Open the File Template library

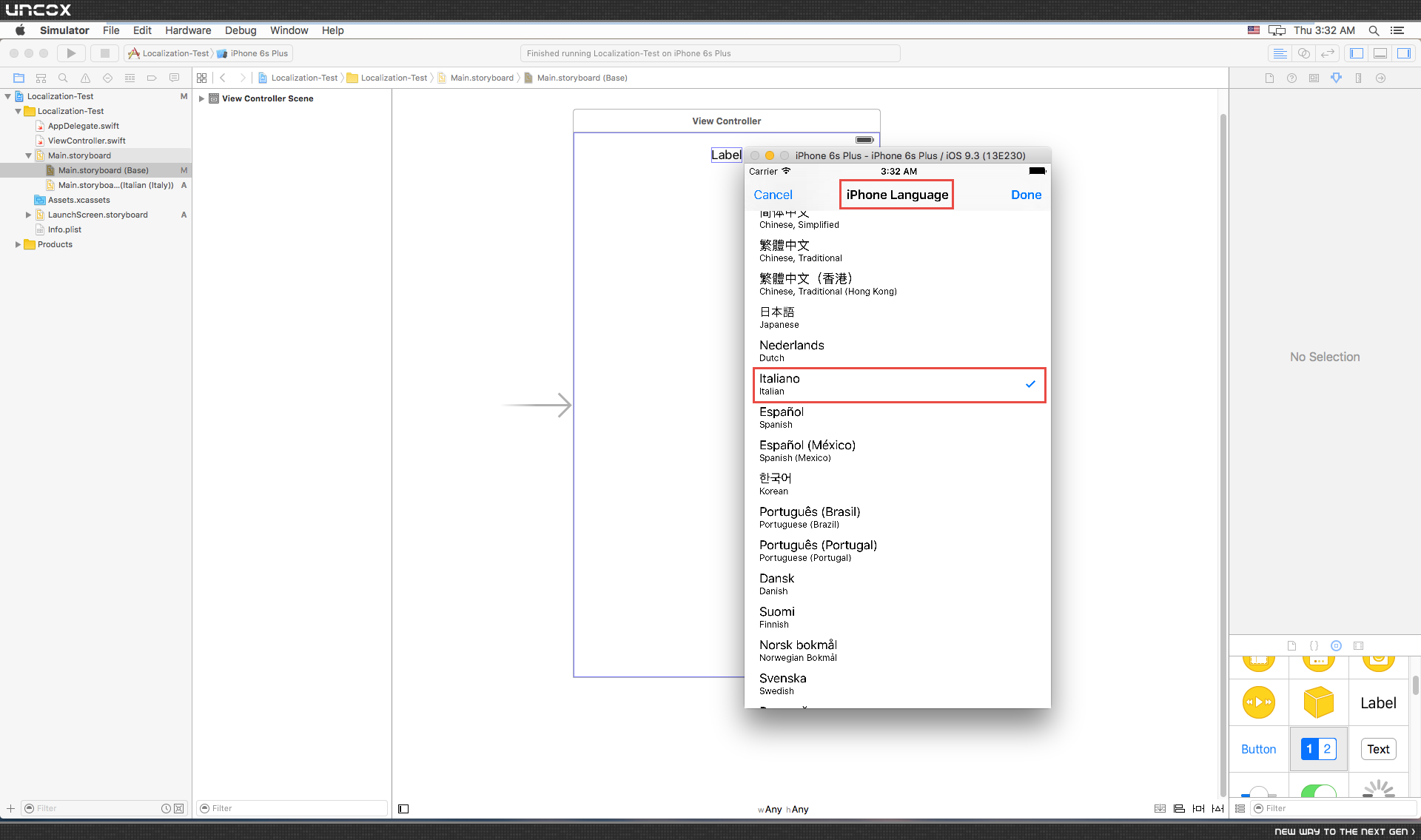click(1291, 645)
